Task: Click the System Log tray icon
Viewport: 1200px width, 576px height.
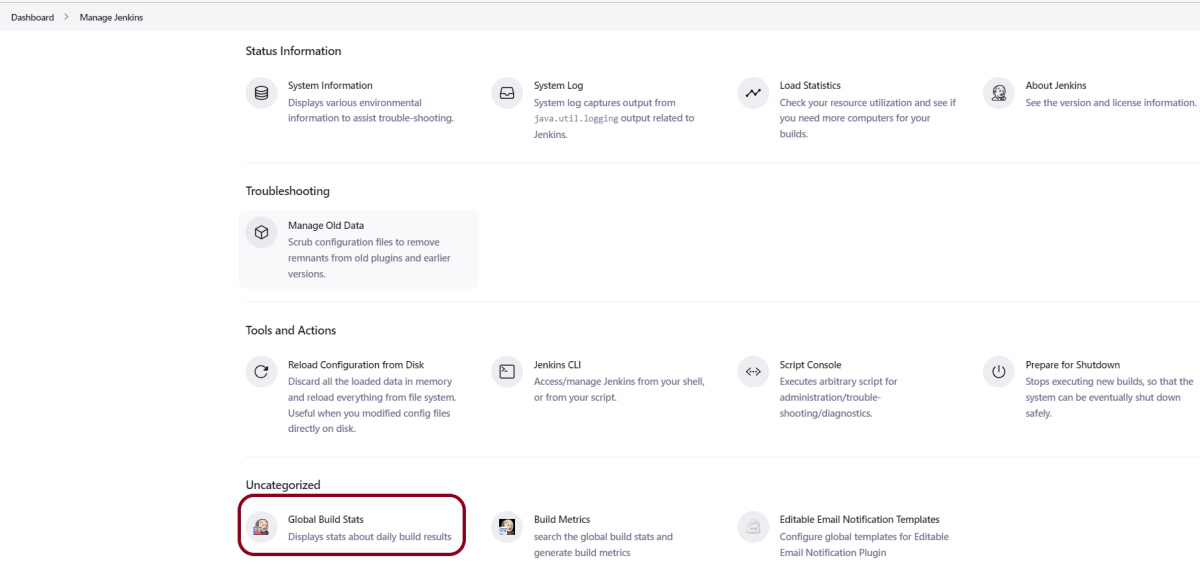Action: [x=507, y=93]
